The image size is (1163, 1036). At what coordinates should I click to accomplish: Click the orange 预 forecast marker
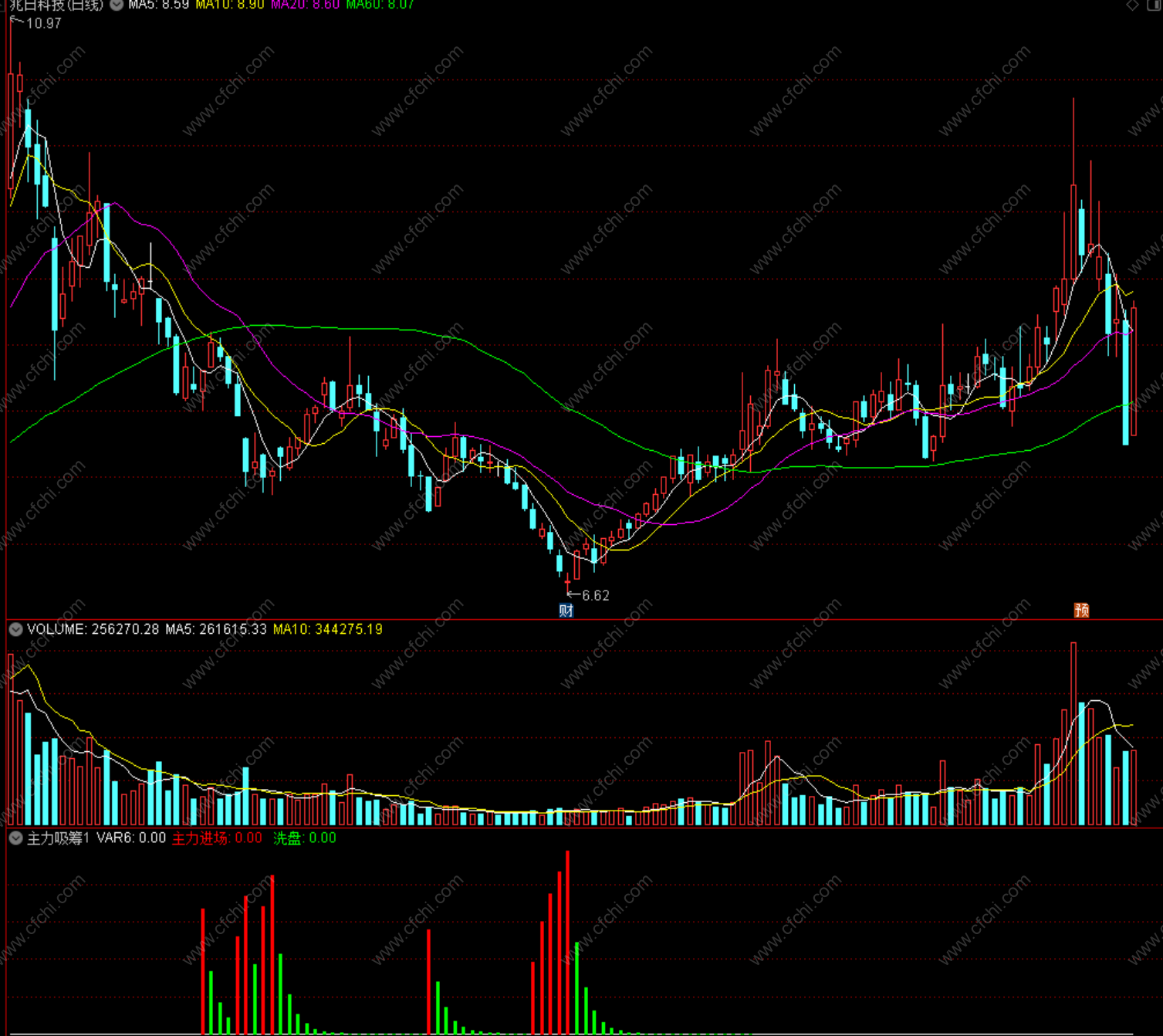point(1082,611)
